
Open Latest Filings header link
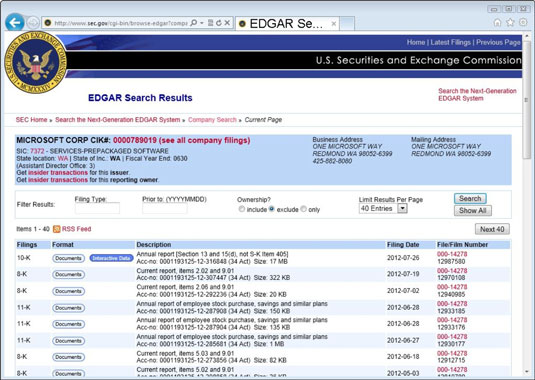(450, 42)
